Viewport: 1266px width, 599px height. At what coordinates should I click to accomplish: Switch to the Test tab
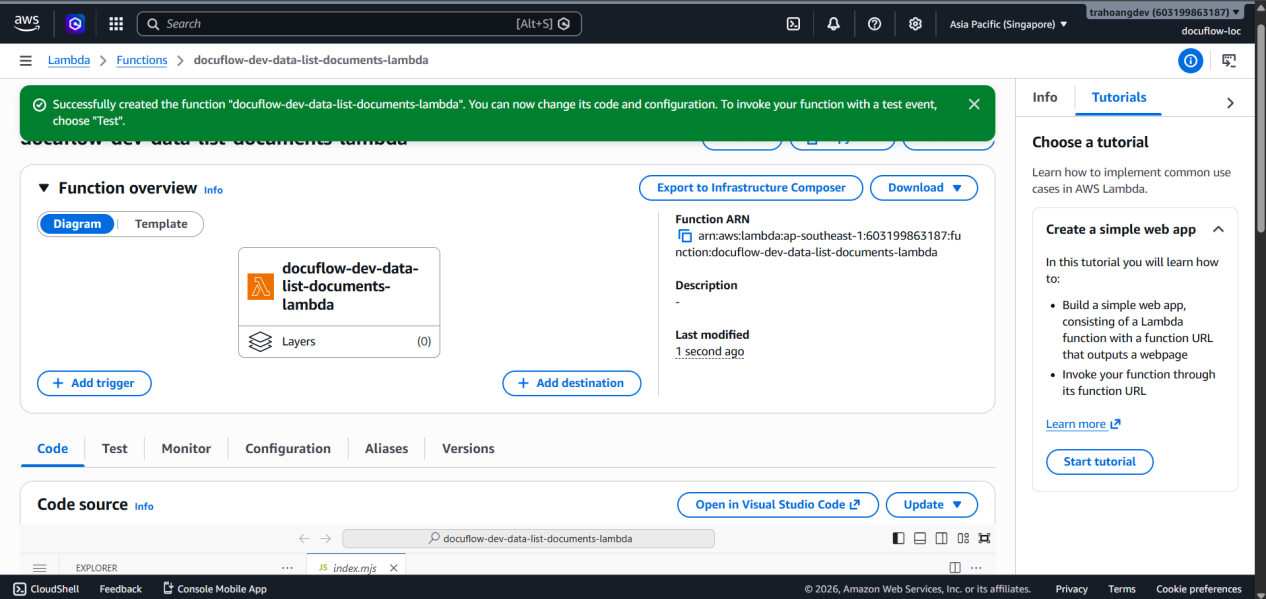[x=115, y=449]
